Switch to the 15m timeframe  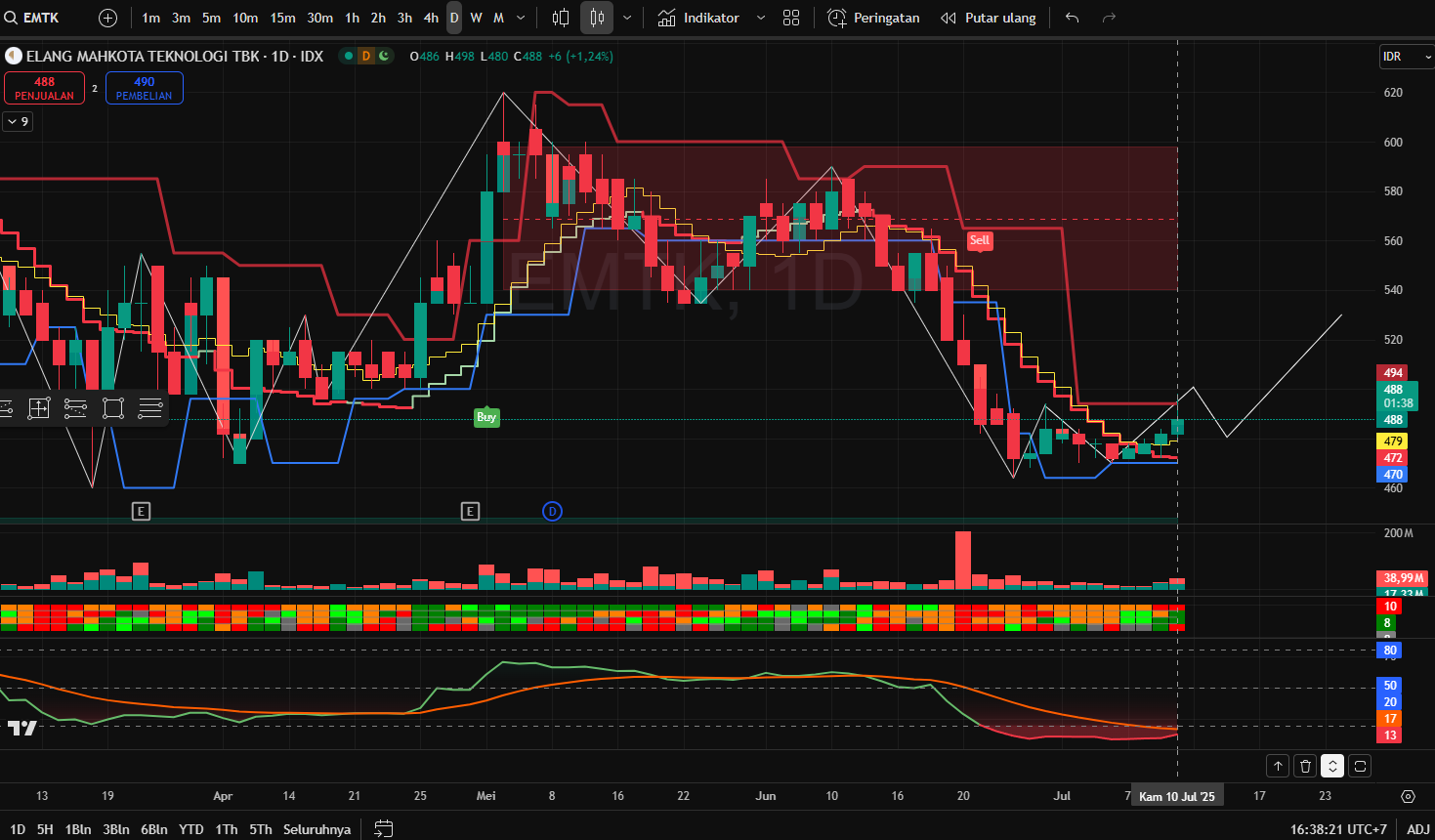[x=282, y=18]
